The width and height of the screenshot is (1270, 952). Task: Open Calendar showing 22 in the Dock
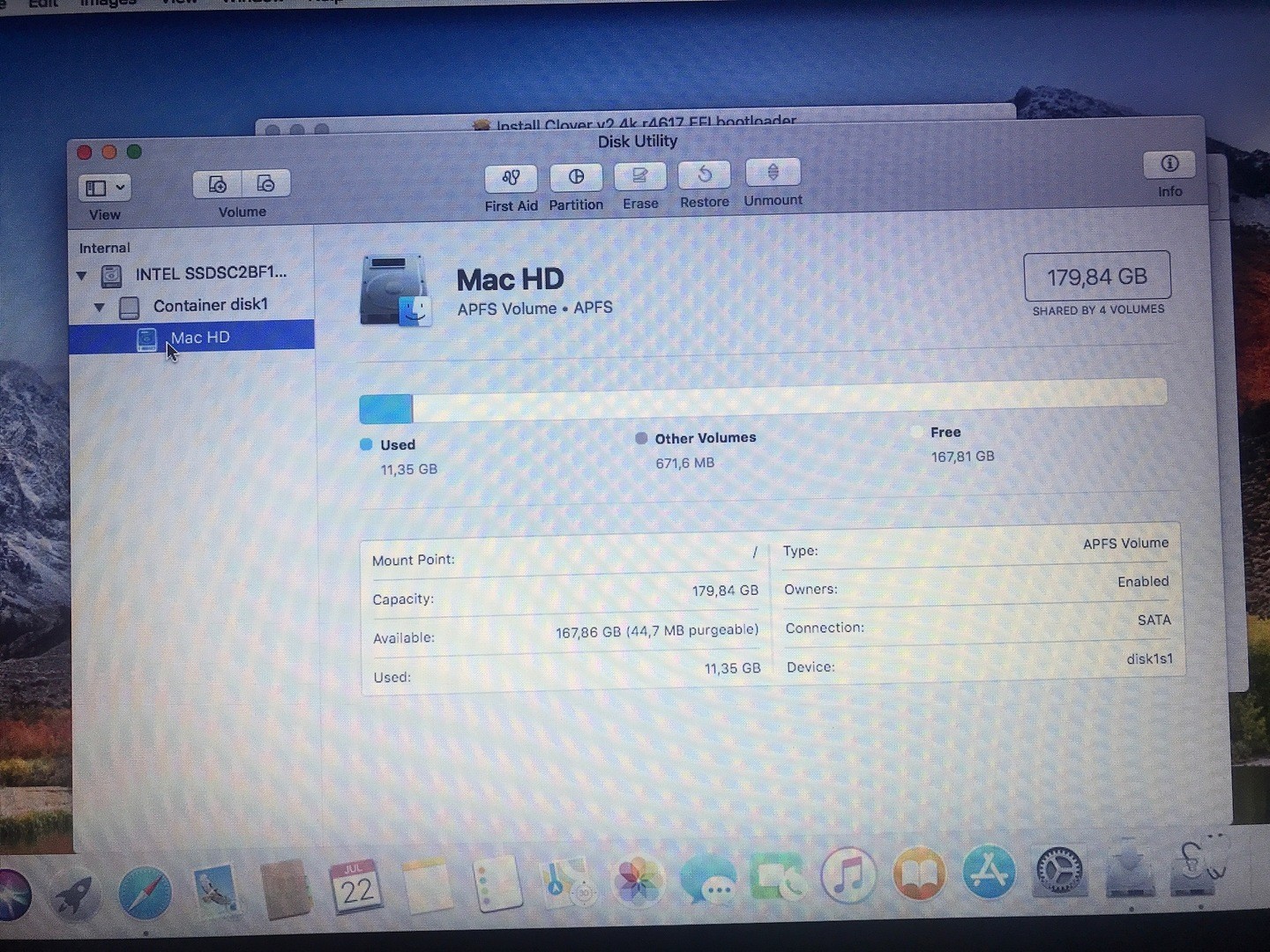click(355, 887)
